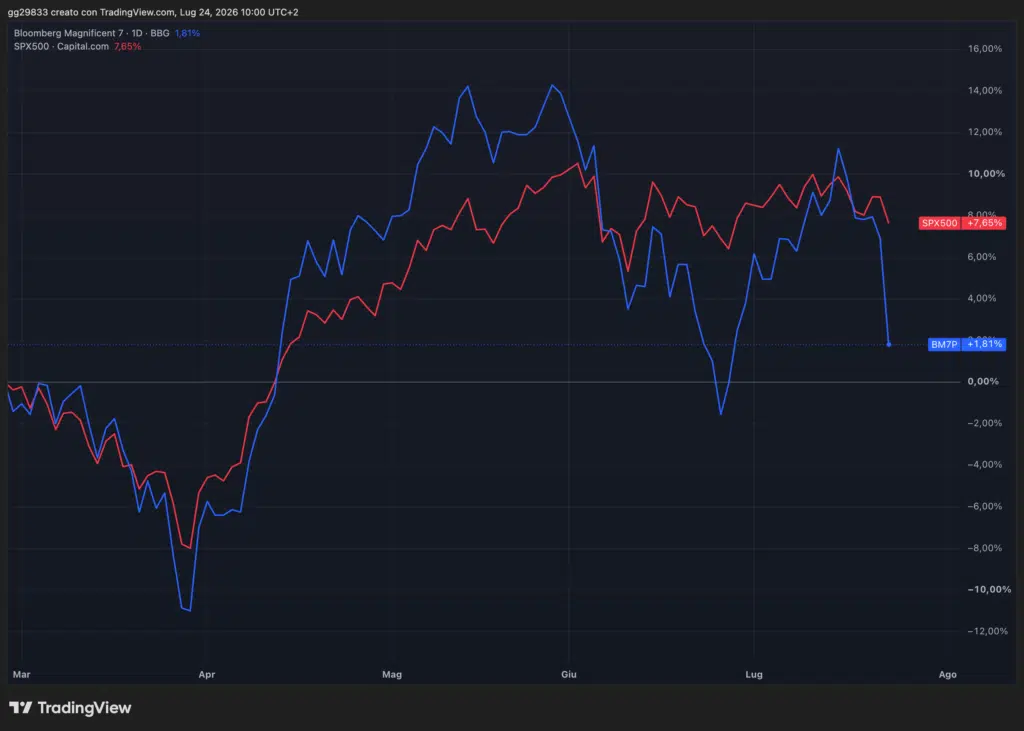Click the −6,00% axis label
The width and height of the screenshot is (1024, 731).
point(985,506)
